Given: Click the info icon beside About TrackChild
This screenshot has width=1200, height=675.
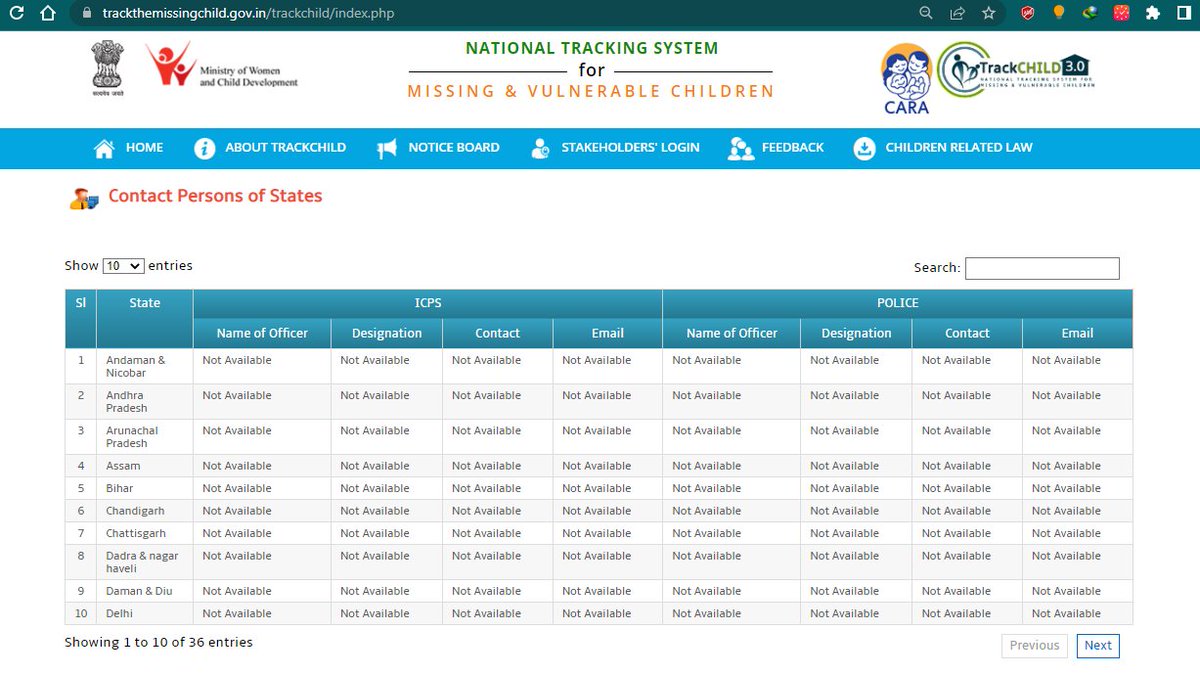Looking at the screenshot, I should 204,148.
